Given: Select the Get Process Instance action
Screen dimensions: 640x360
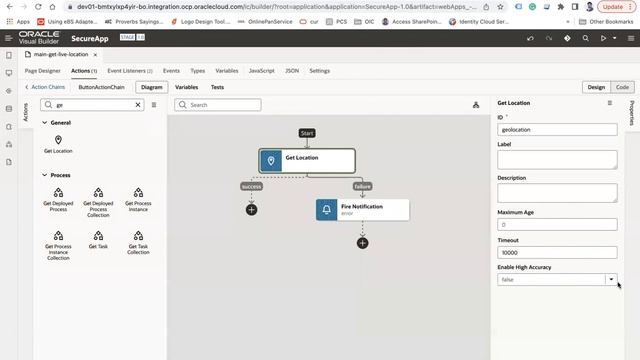Looking at the screenshot, I should (x=138, y=200).
